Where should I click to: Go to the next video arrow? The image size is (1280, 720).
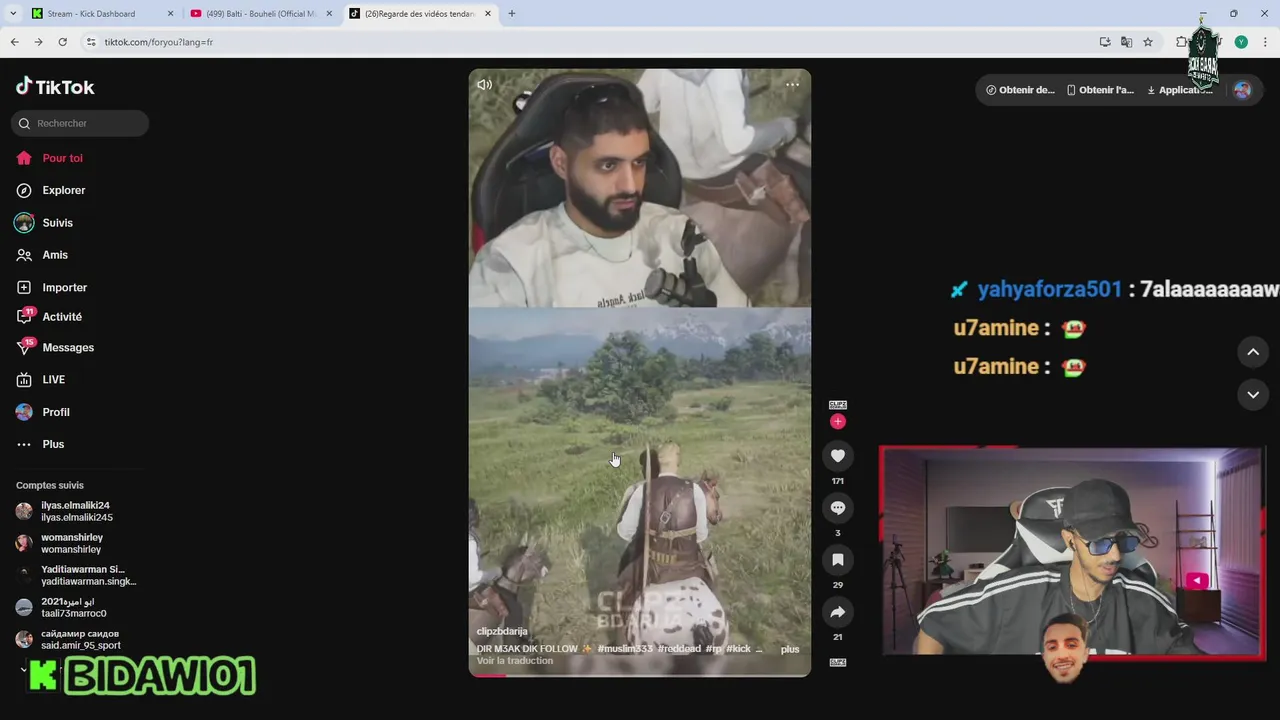(1253, 395)
